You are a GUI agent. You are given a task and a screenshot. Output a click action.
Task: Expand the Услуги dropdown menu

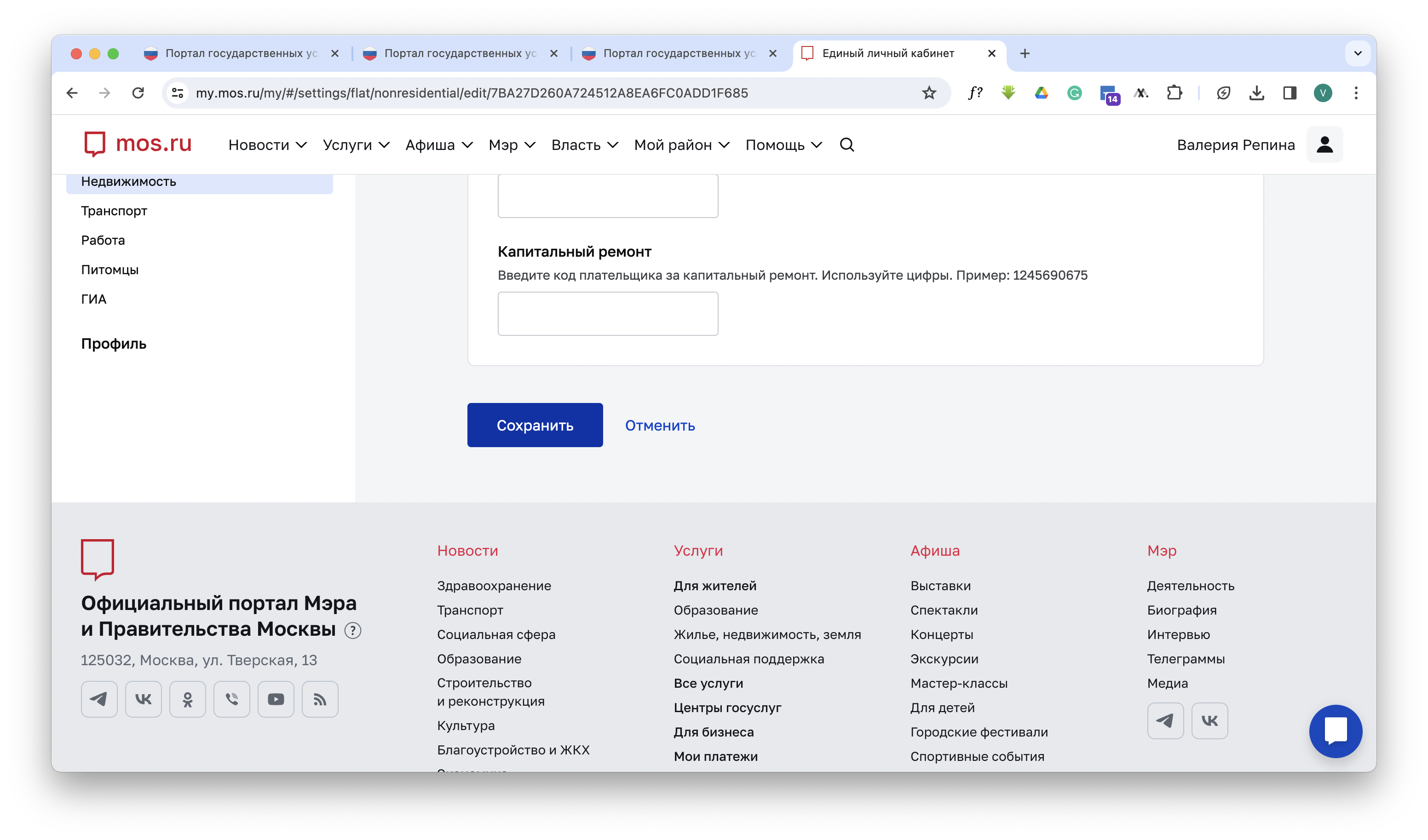coord(356,145)
